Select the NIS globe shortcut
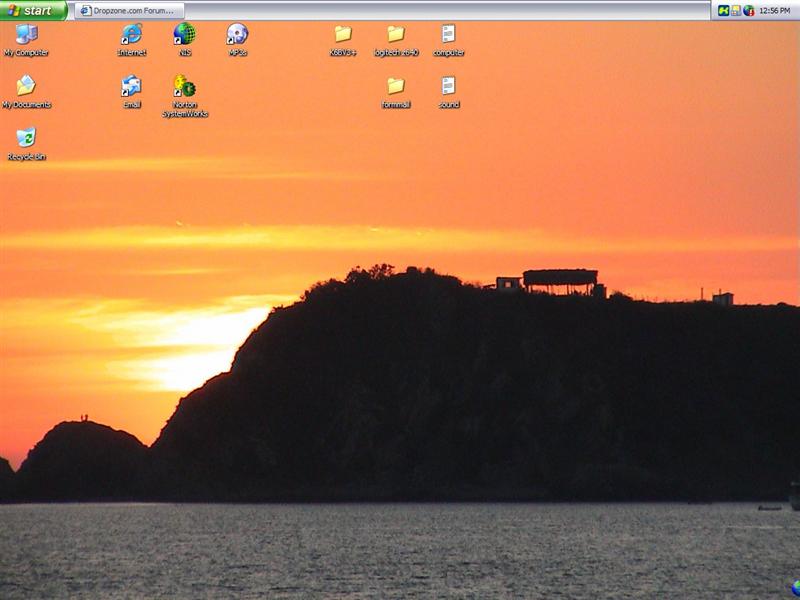The height and width of the screenshot is (600, 800). pyautogui.click(x=184, y=35)
